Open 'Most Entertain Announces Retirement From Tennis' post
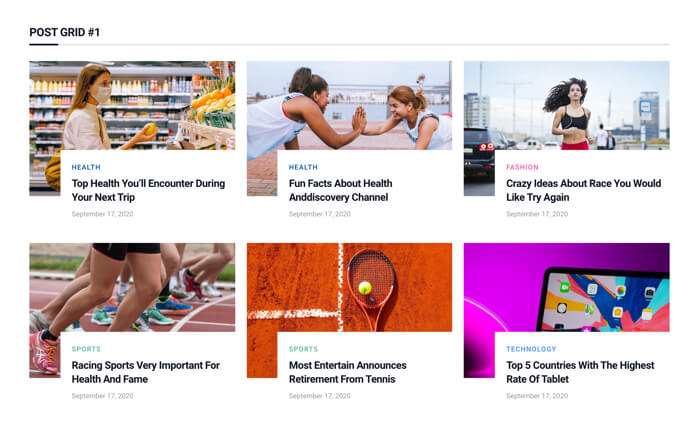This screenshot has width=700, height=427. point(348,372)
